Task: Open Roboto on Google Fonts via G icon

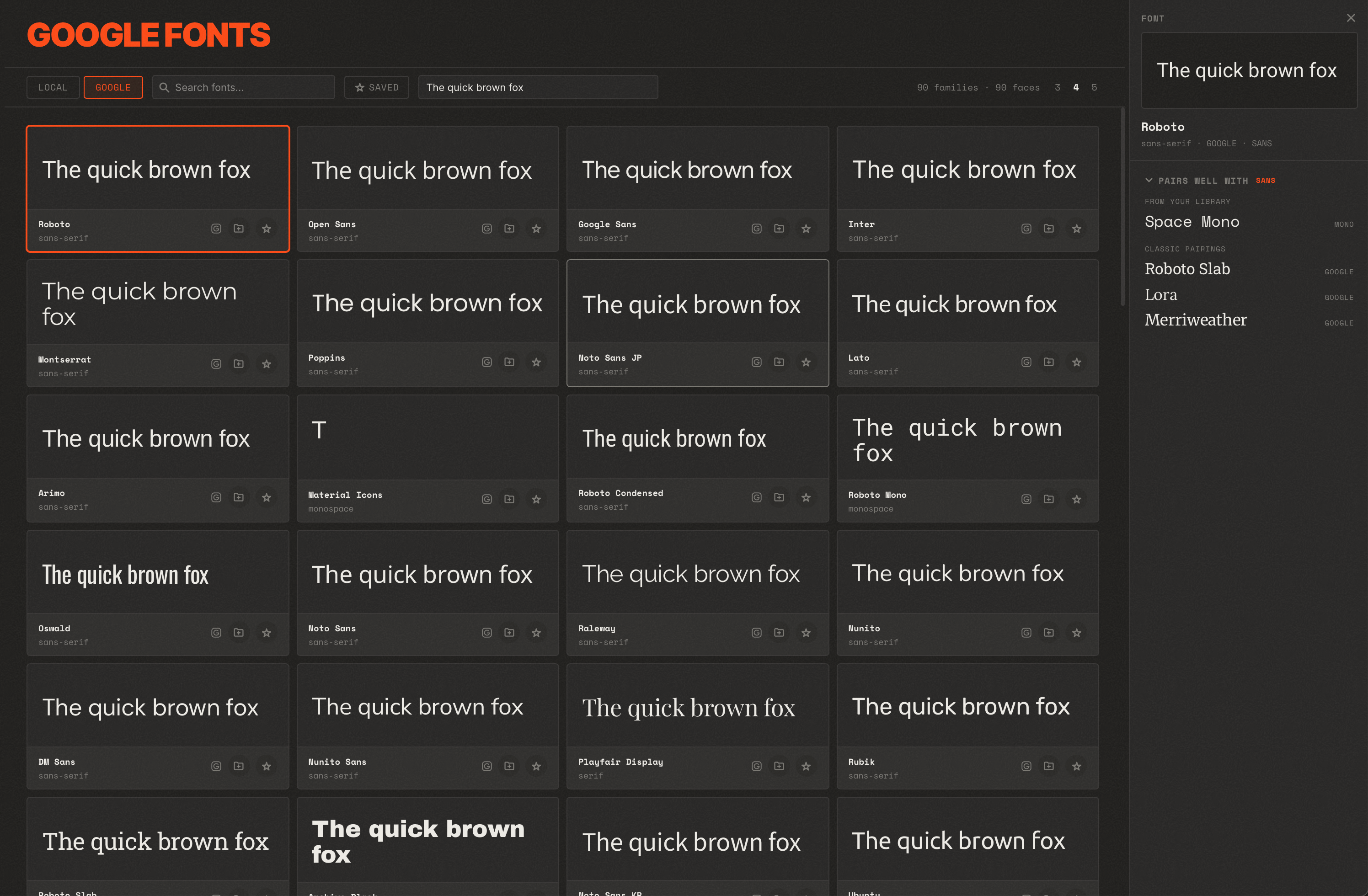Action: 216,229
